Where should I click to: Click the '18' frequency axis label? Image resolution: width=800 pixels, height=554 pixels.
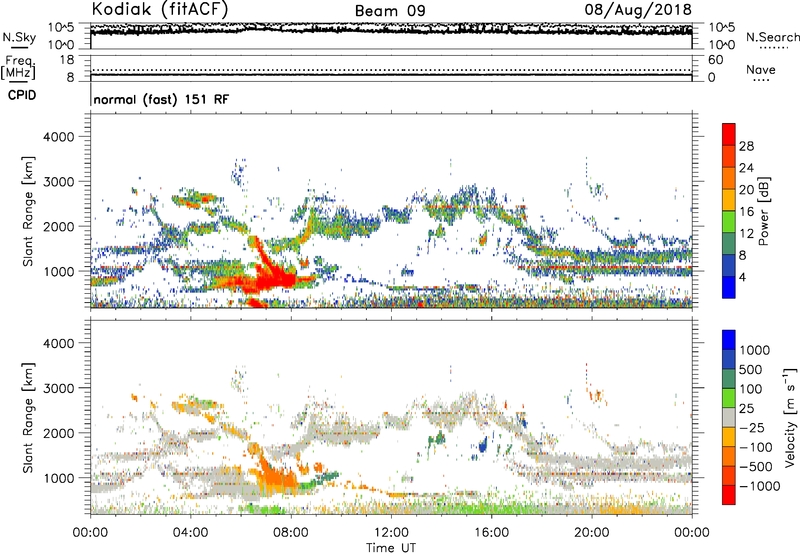(x=67, y=60)
